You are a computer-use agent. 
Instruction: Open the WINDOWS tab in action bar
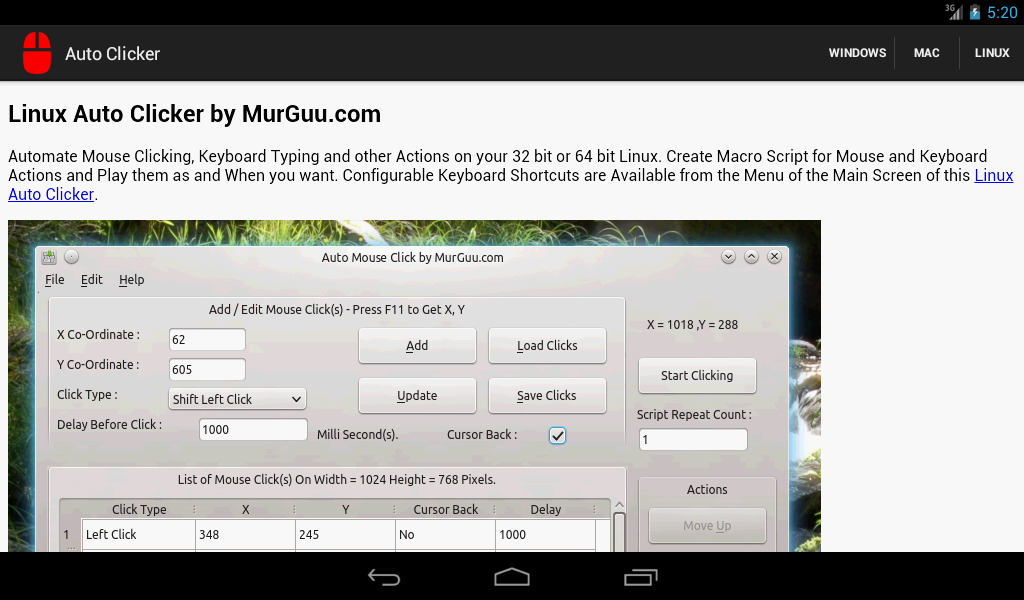(x=857, y=53)
